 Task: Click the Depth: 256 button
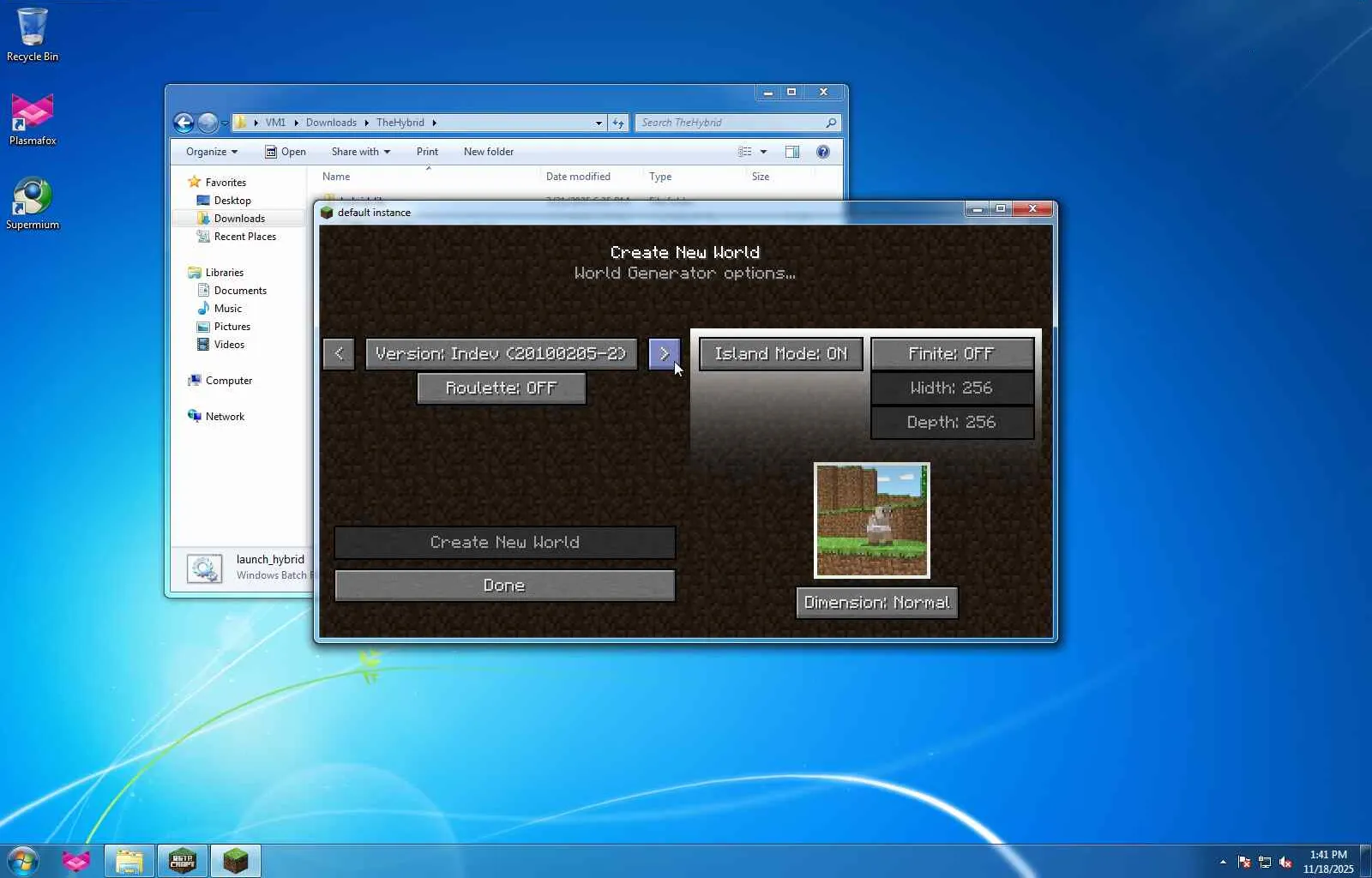(952, 423)
